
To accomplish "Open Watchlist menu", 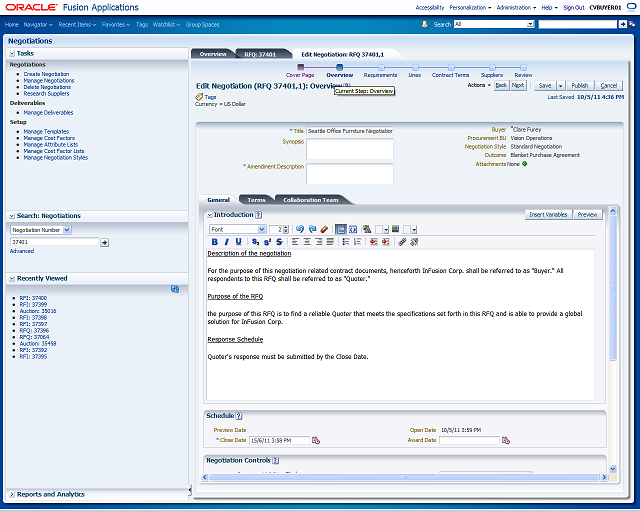I will click(167, 24).
